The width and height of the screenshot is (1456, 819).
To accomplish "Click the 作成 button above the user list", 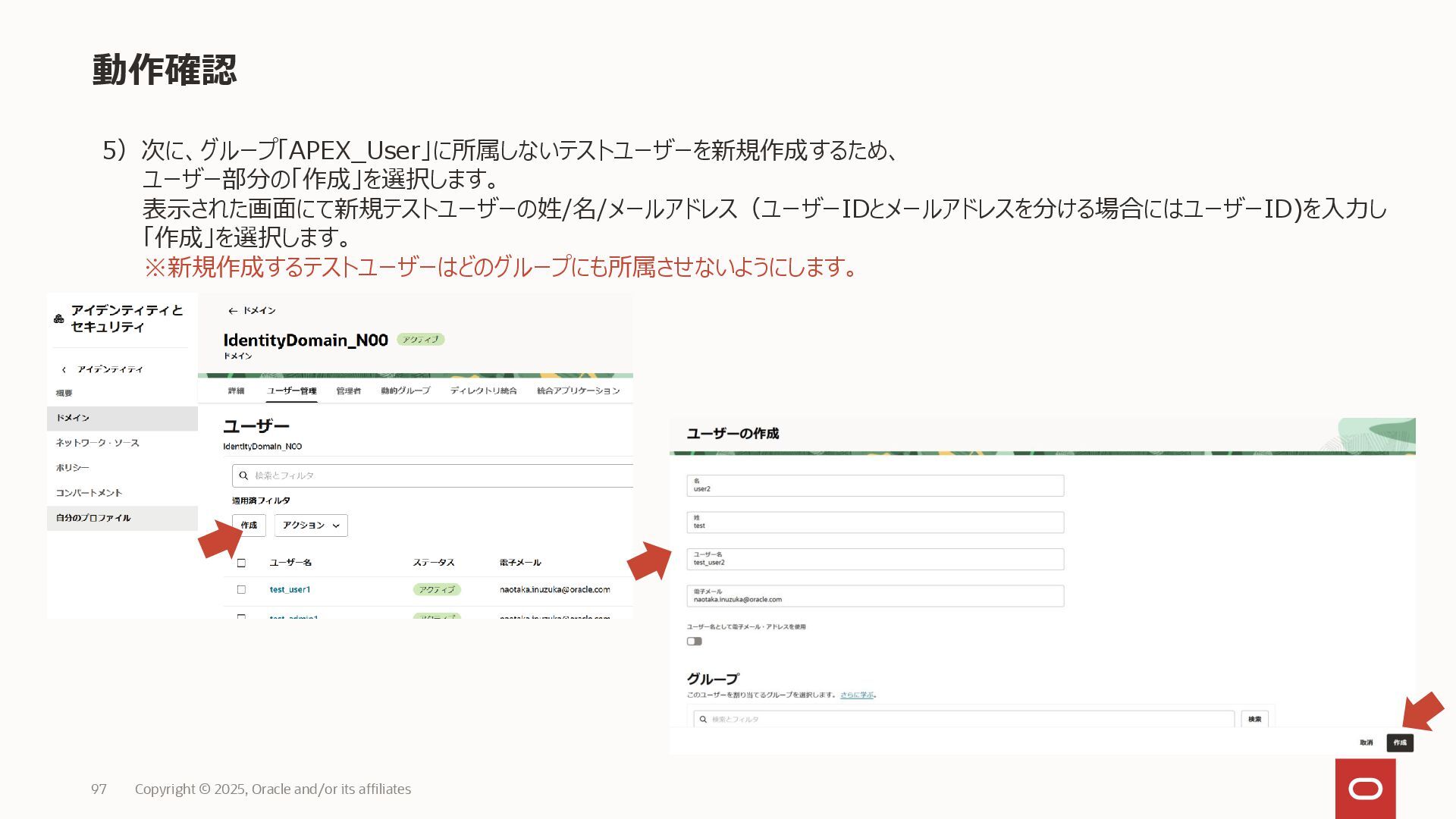I will click(249, 526).
